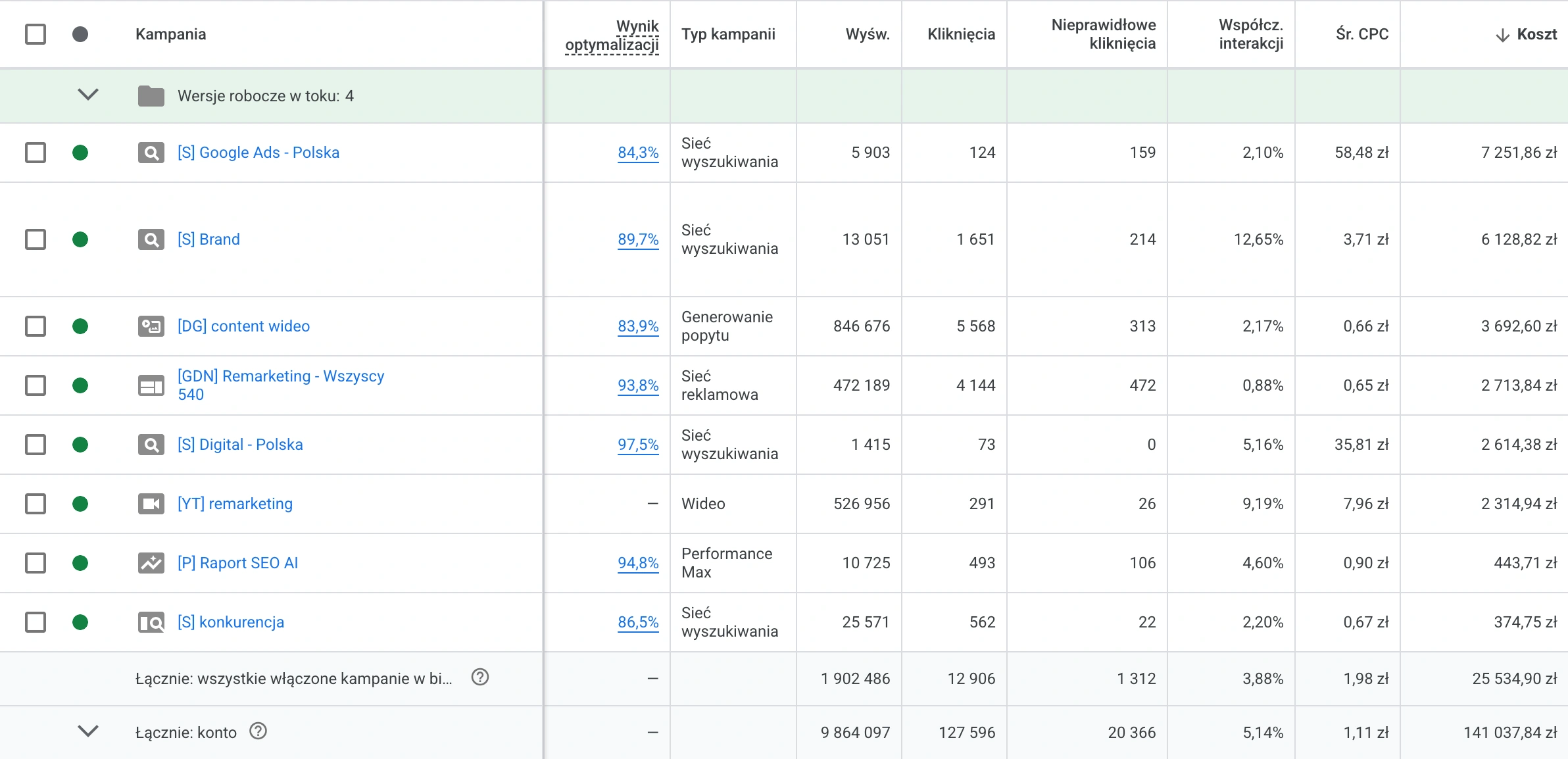
Task: Click the search icon next to [S] konkurencja
Action: [151, 623]
